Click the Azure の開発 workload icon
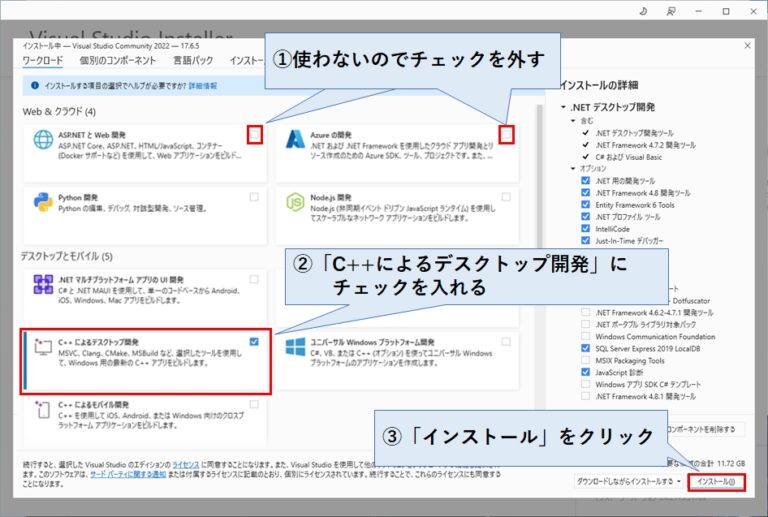The width and height of the screenshot is (768, 517). click(x=293, y=140)
